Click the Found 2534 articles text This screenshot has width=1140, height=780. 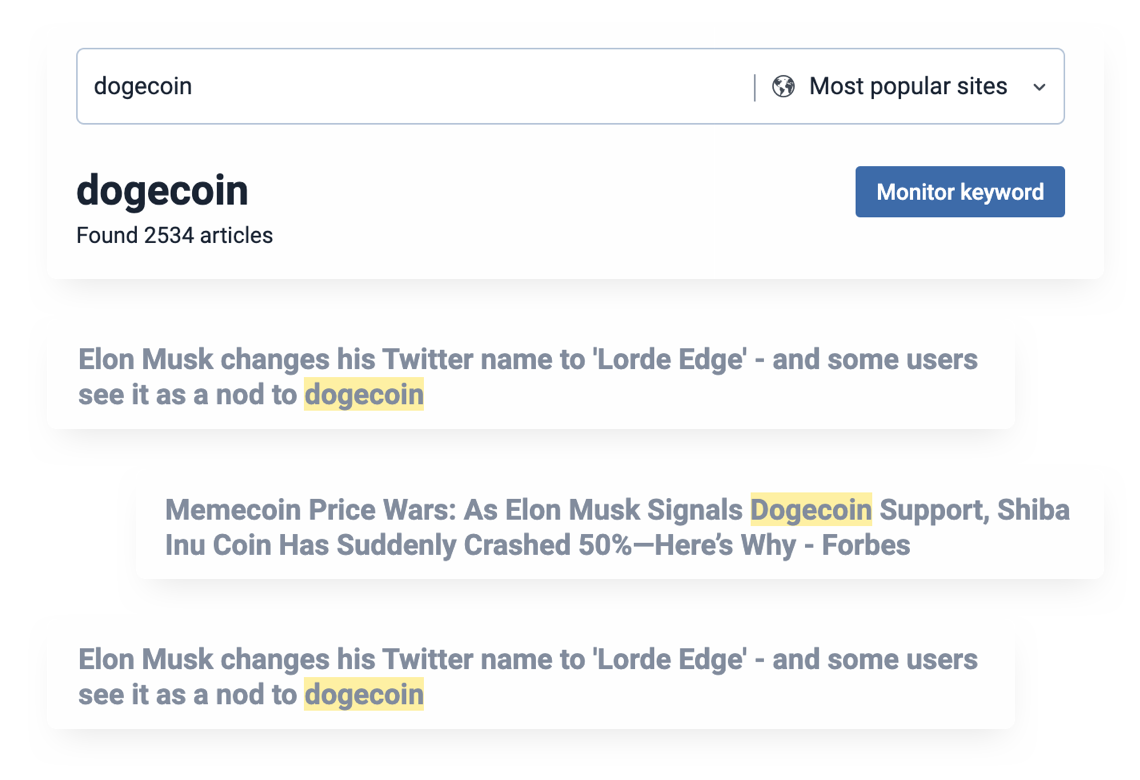pyautogui.click(x=174, y=236)
